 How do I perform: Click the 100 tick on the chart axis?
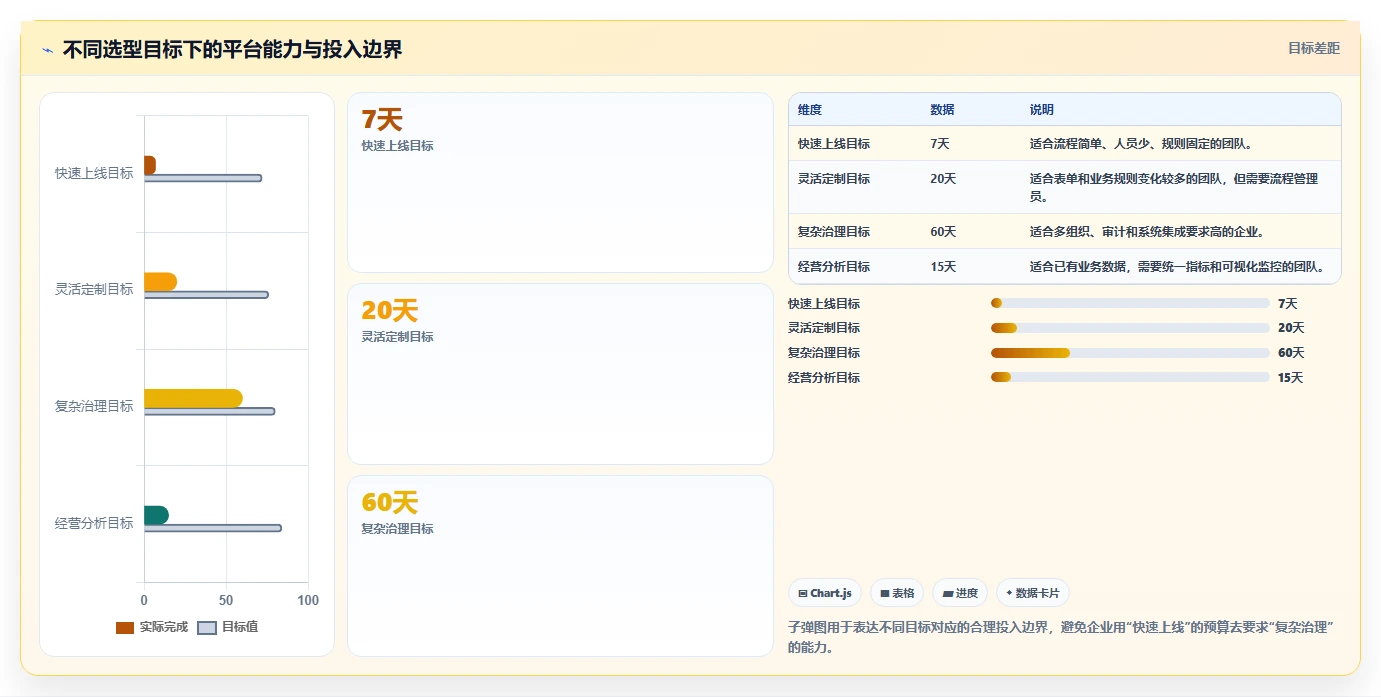pyautogui.click(x=307, y=600)
